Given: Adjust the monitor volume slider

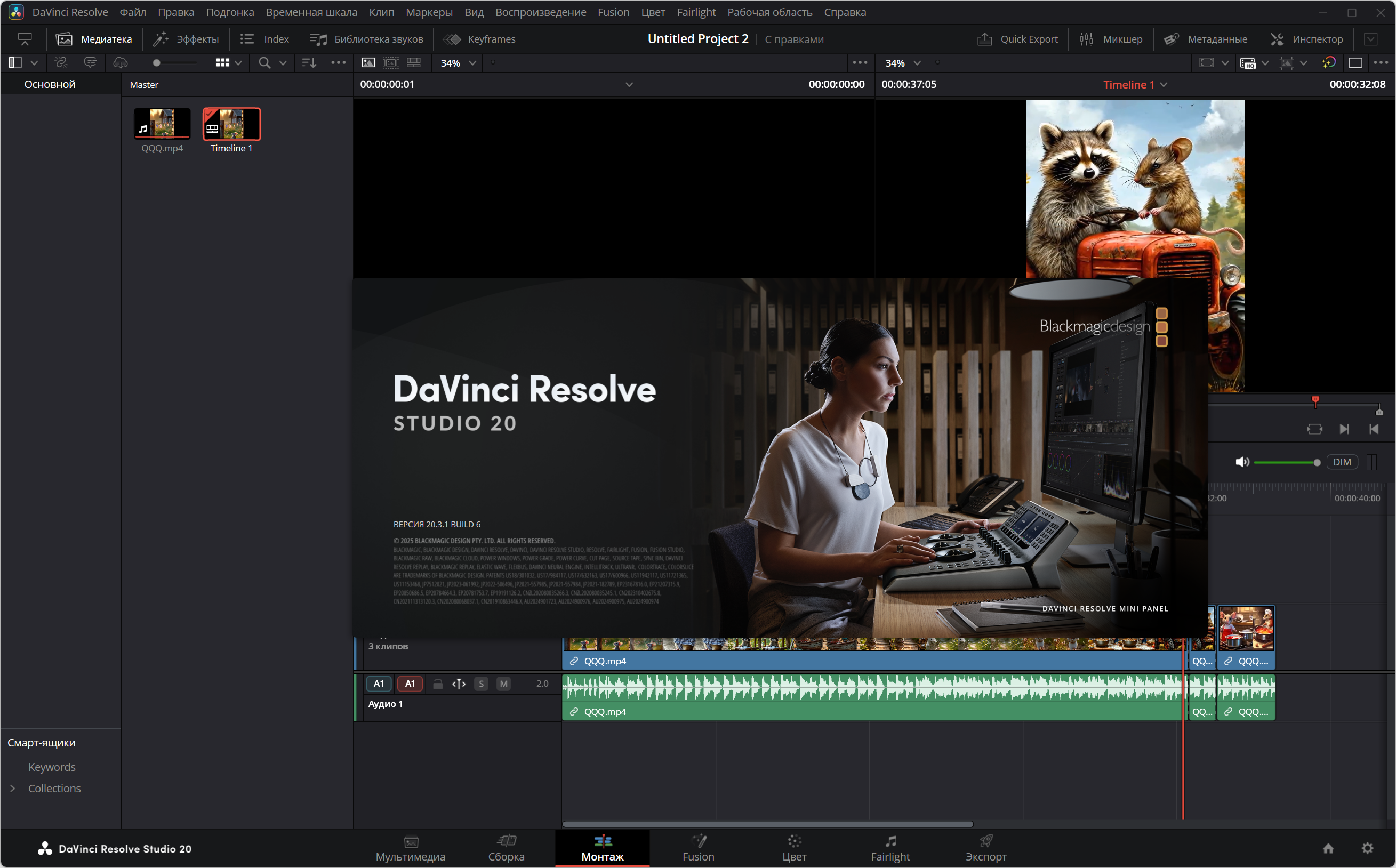Looking at the screenshot, I should 1286,462.
